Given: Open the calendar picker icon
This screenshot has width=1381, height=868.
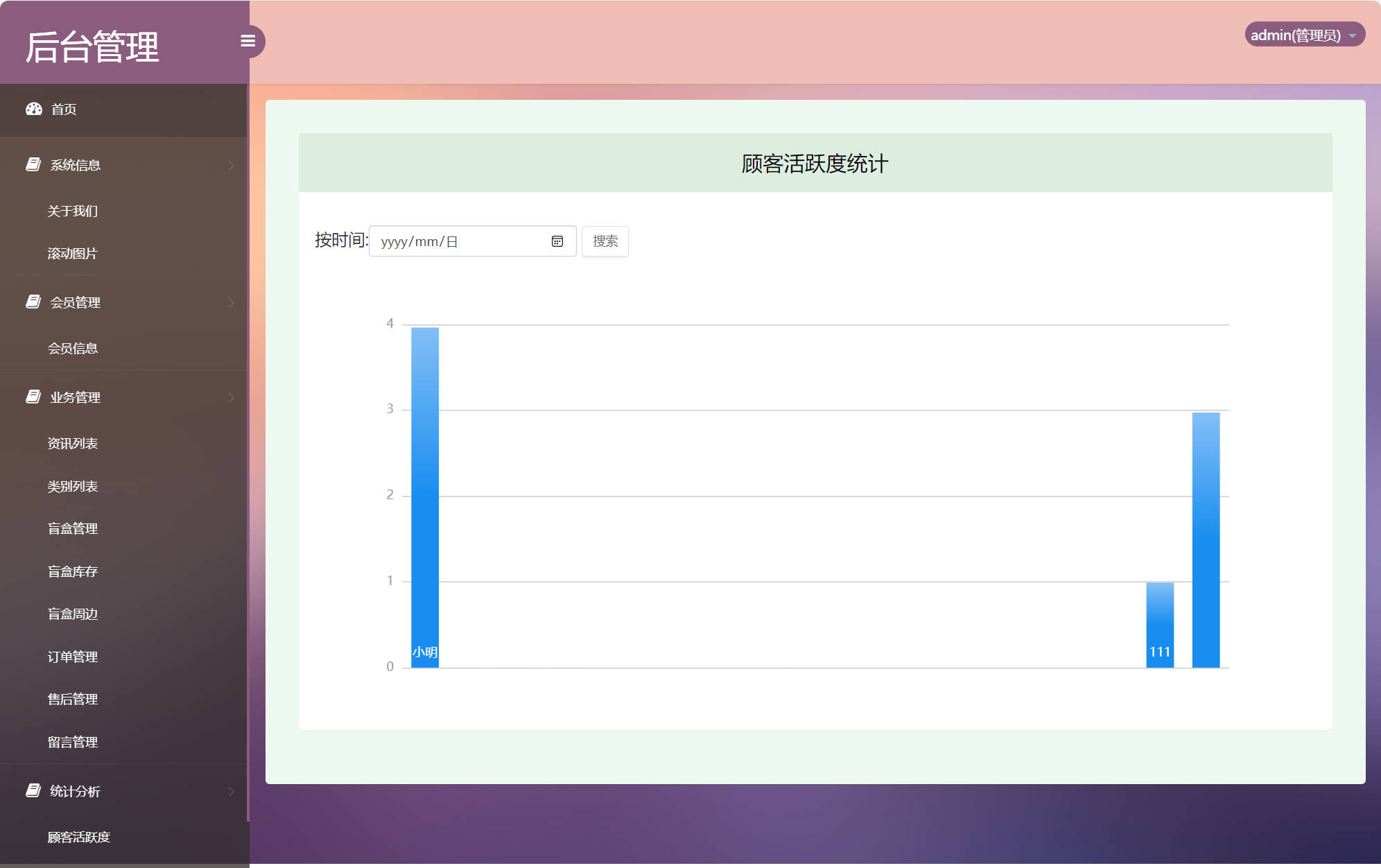Looking at the screenshot, I should click(x=558, y=241).
